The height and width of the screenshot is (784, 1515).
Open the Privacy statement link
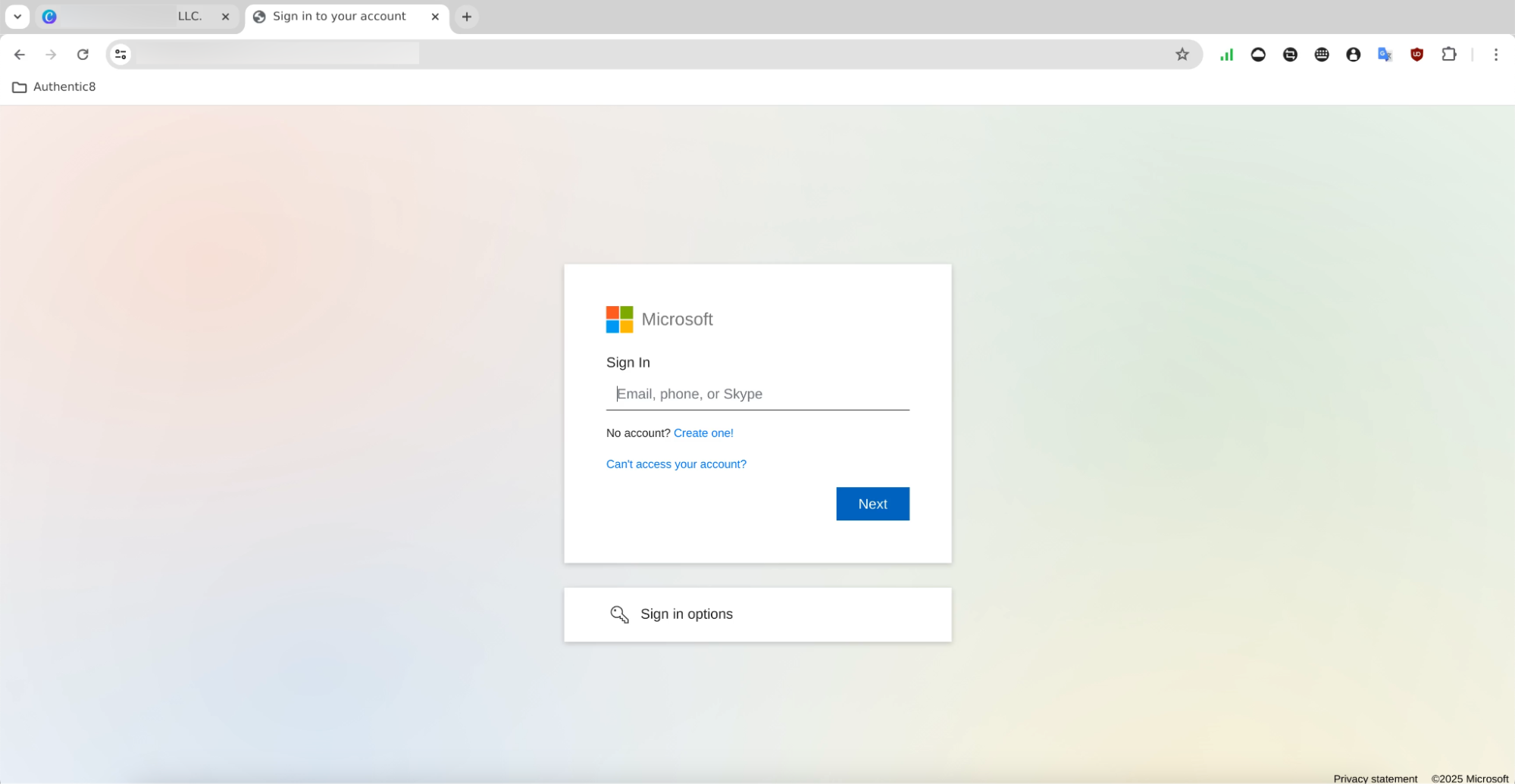click(1375, 778)
